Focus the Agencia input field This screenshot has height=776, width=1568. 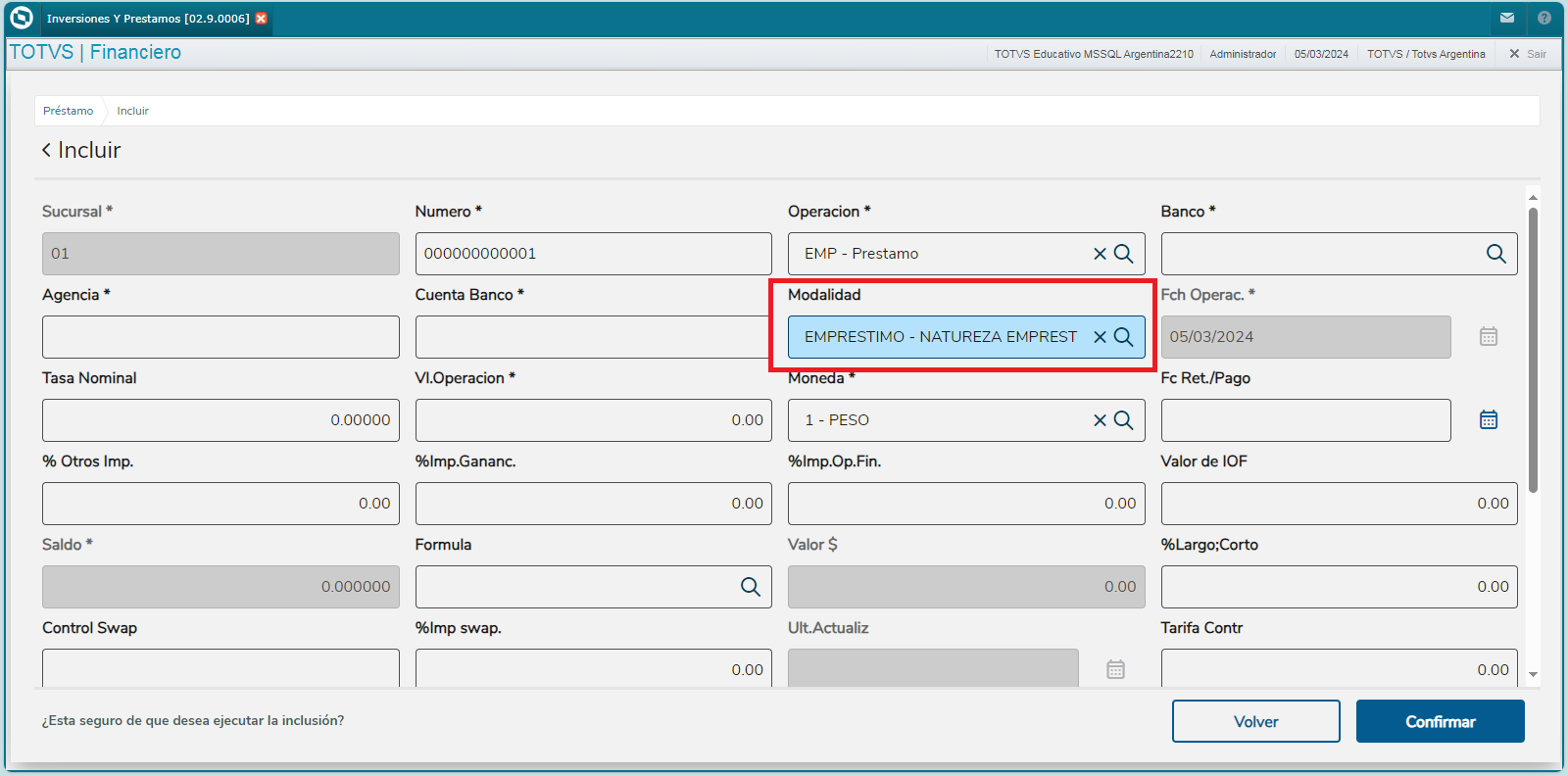[220, 337]
